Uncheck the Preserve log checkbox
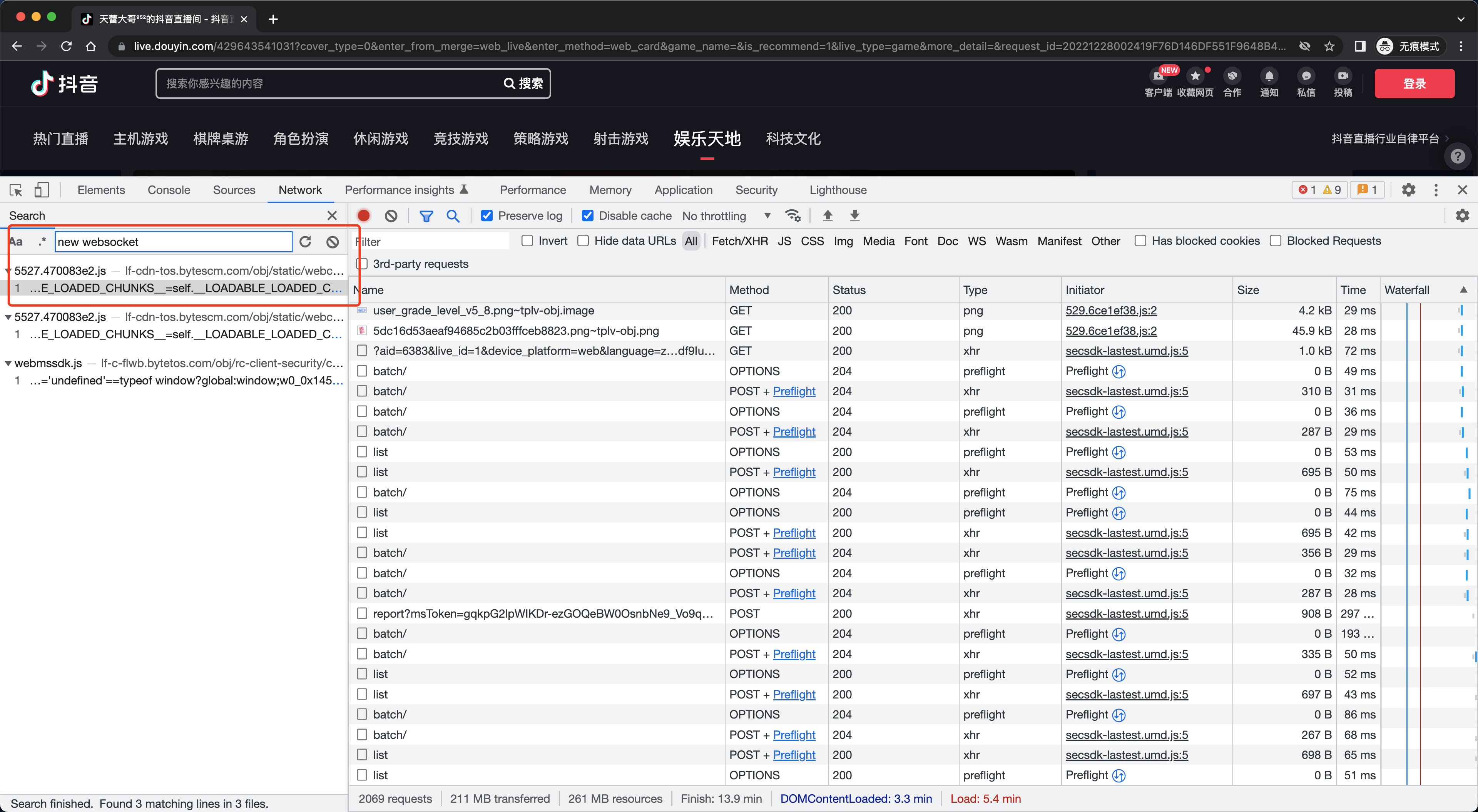Screen dimensions: 1478x812 coord(487,216)
